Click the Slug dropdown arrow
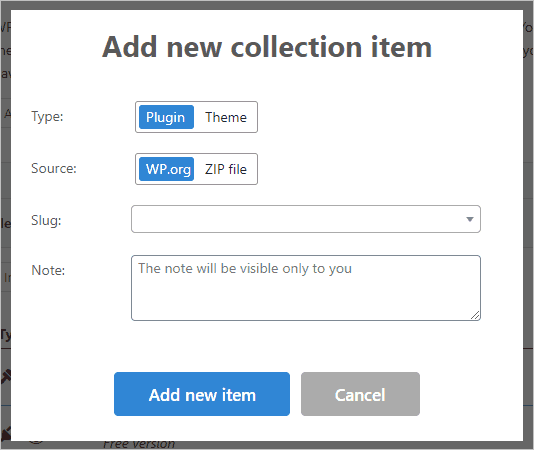Screen dimensions: 534x450 click(x=470, y=219)
